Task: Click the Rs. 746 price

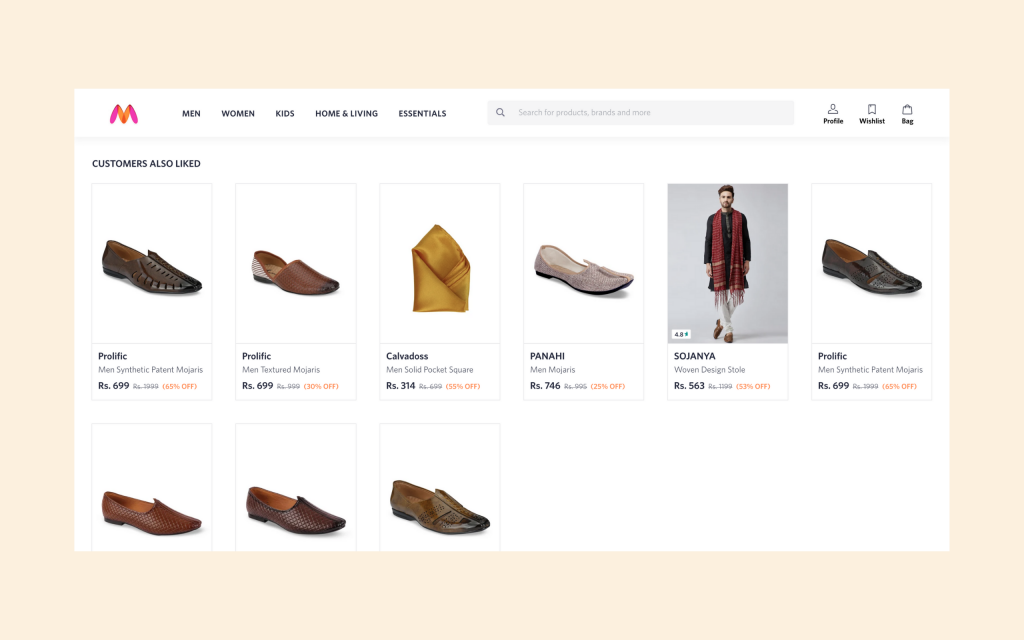Action: (x=545, y=386)
